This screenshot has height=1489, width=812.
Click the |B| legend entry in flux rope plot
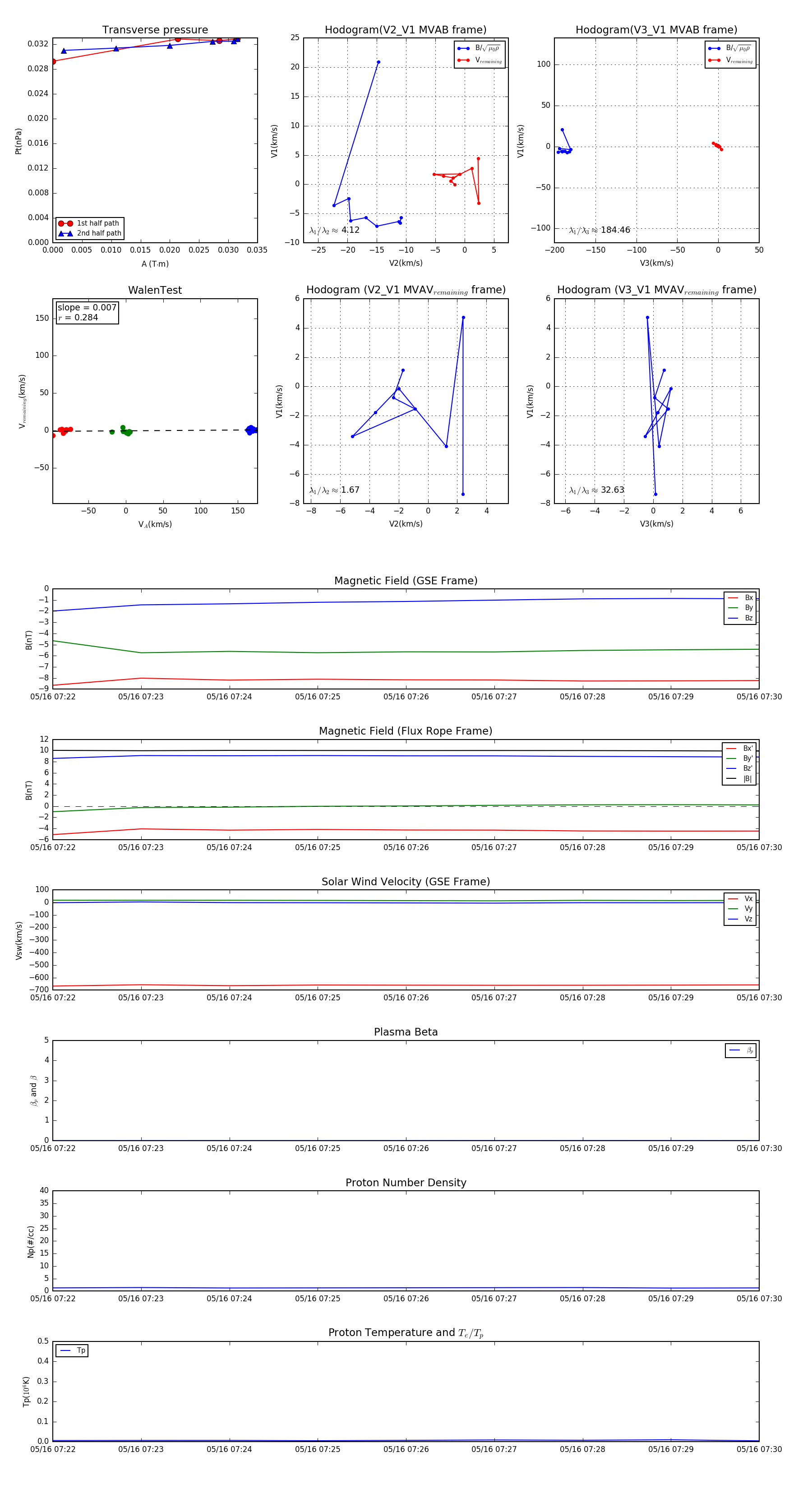click(739, 779)
